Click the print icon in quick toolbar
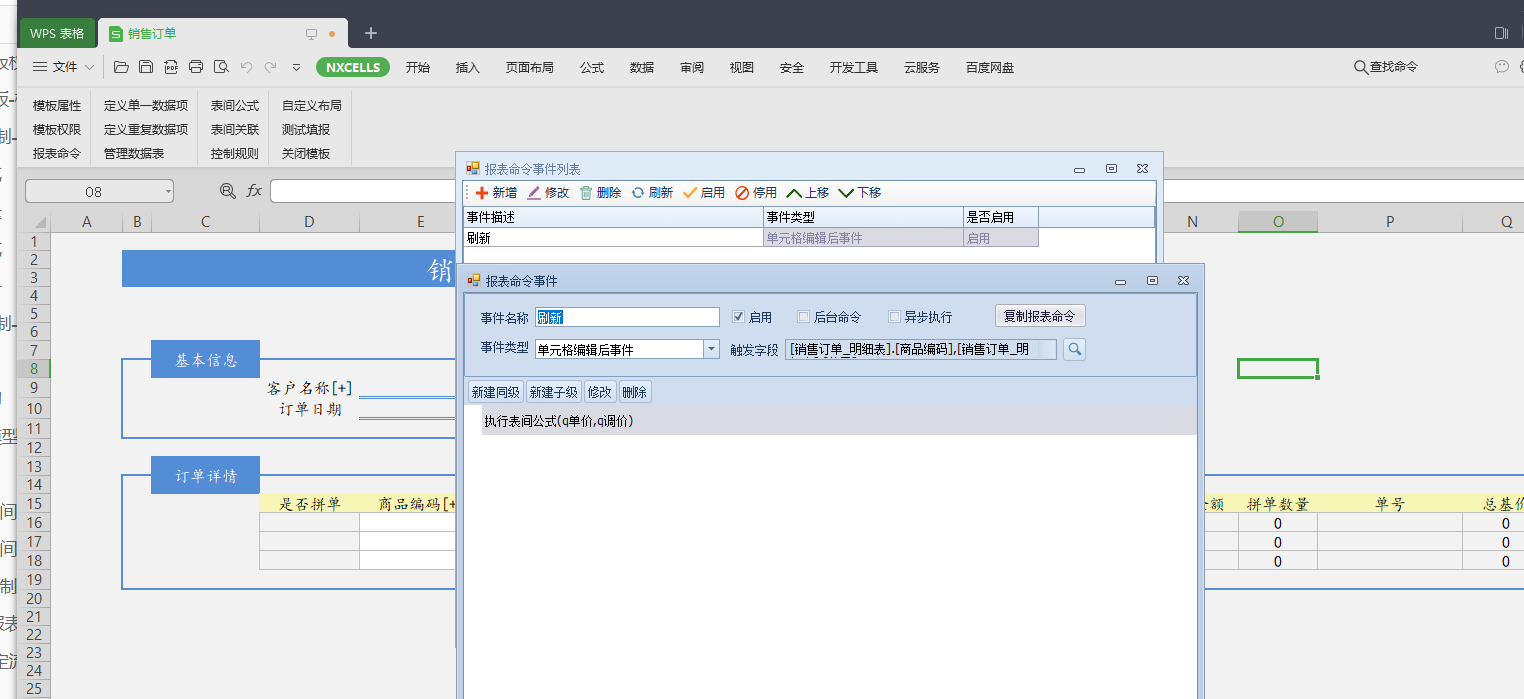Screen dimensions: 1524x699 [x=196, y=67]
